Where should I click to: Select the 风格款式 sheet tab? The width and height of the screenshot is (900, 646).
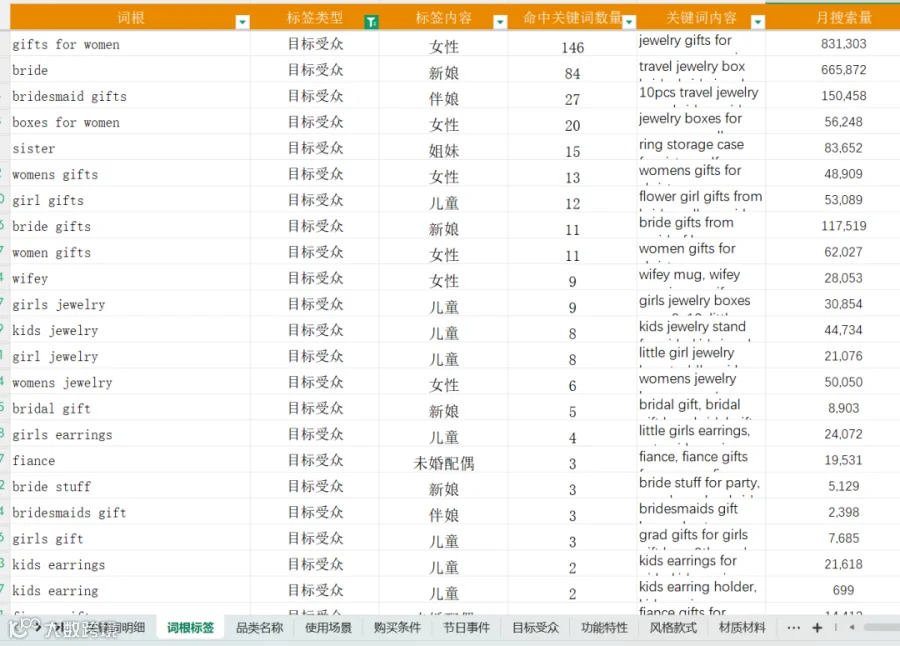pyautogui.click(x=673, y=628)
